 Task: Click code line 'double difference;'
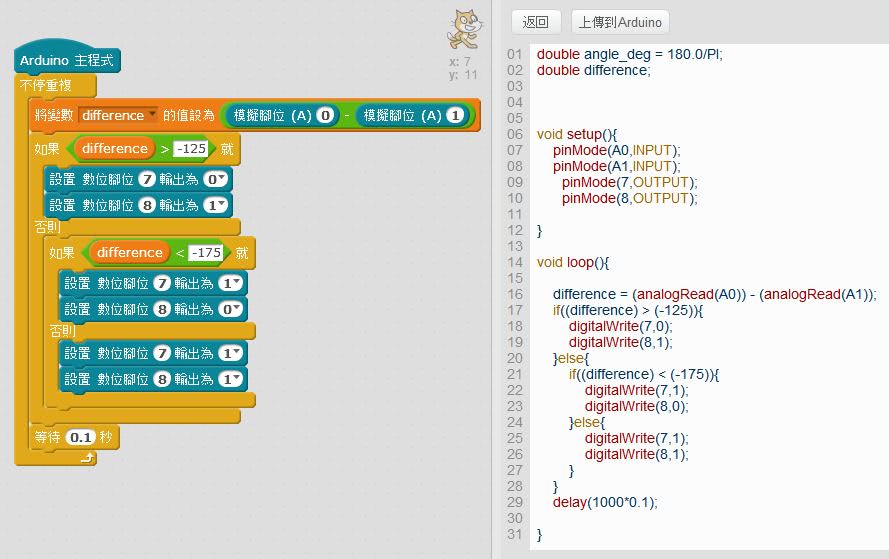594,70
